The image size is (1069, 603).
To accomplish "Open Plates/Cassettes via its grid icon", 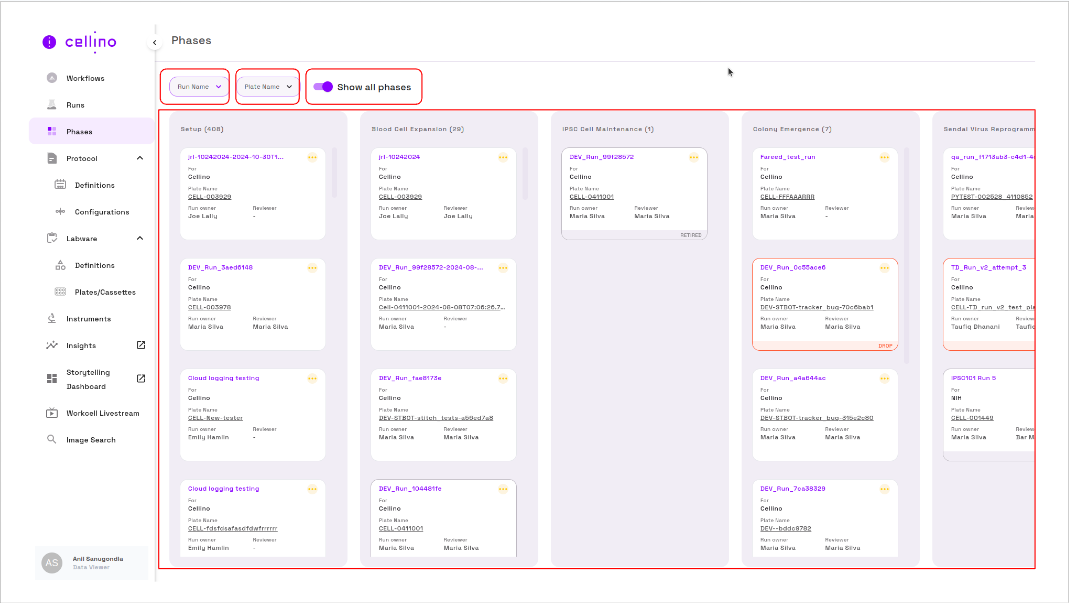I will 62,291.
